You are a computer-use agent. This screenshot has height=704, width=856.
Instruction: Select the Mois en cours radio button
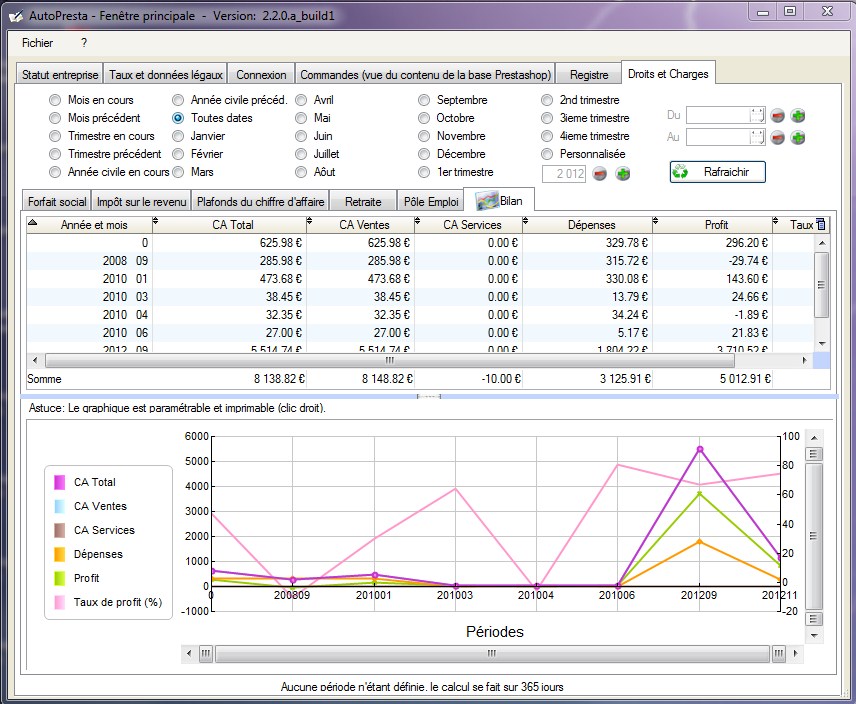55,100
